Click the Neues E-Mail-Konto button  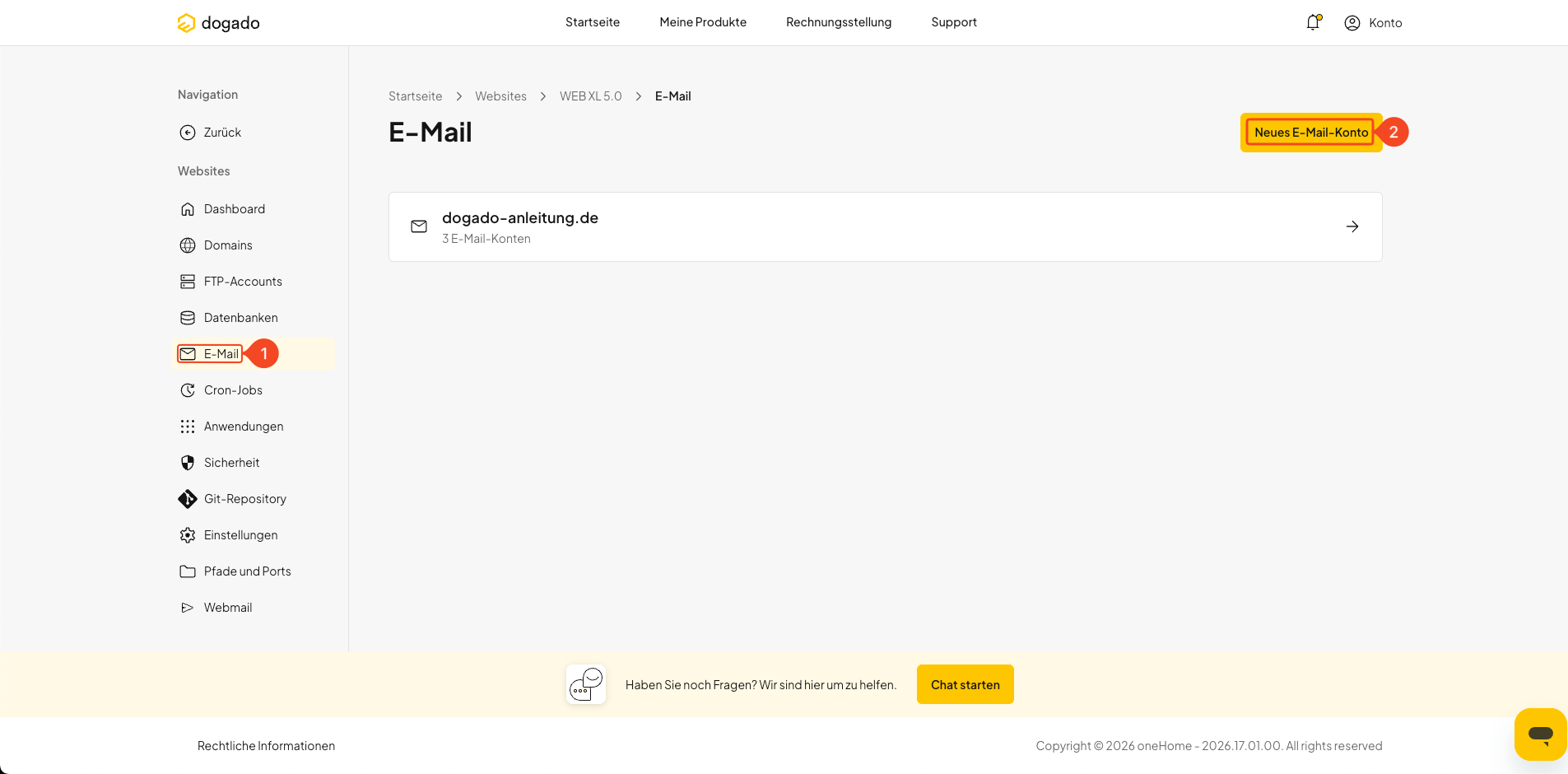click(1311, 133)
